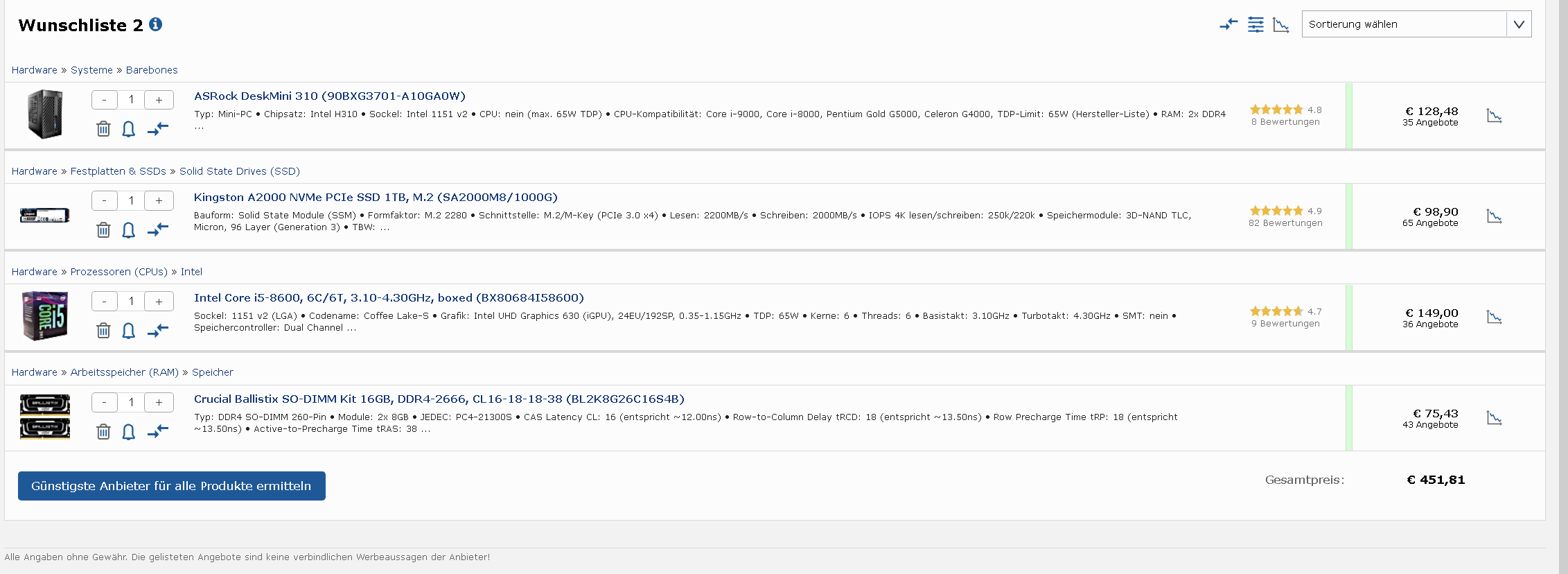Decrease quantity of ASRock DeskMini 310
This screenshot has height=574, width=1568.
click(x=105, y=100)
